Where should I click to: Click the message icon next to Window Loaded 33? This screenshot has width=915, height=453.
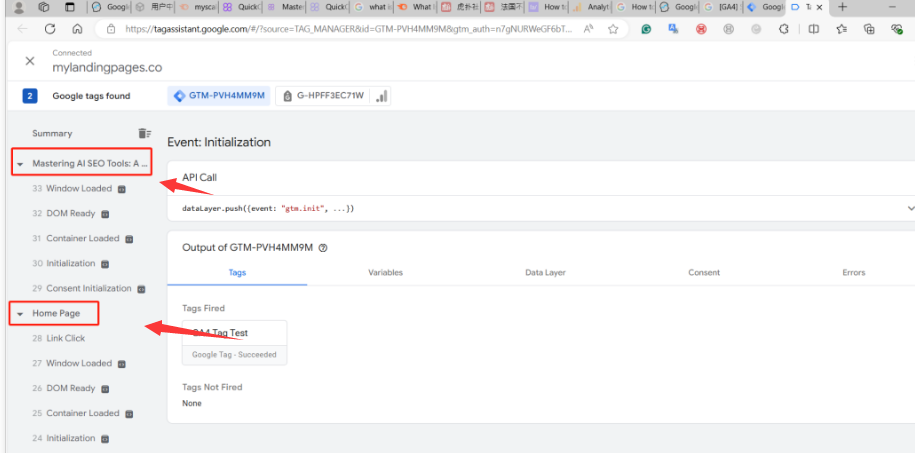coord(122,189)
